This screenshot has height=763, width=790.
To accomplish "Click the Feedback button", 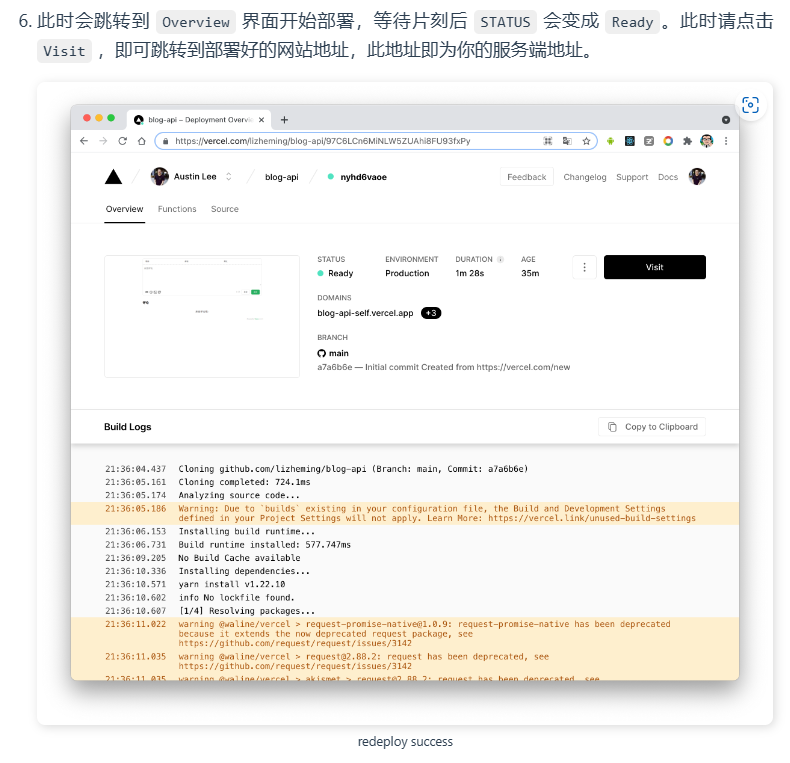I will click(x=526, y=177).
